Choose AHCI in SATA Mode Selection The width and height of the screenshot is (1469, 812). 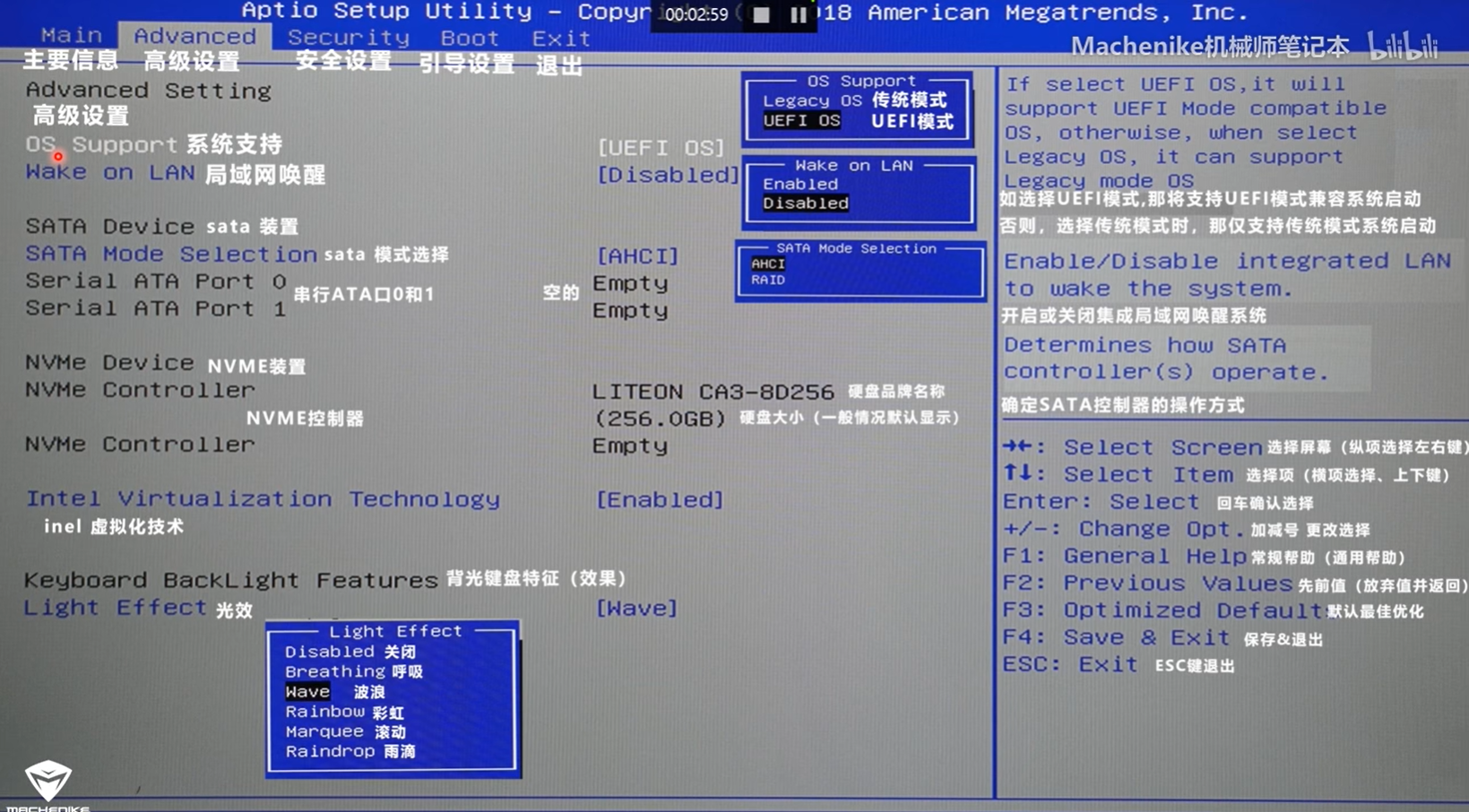pos(767,263)
